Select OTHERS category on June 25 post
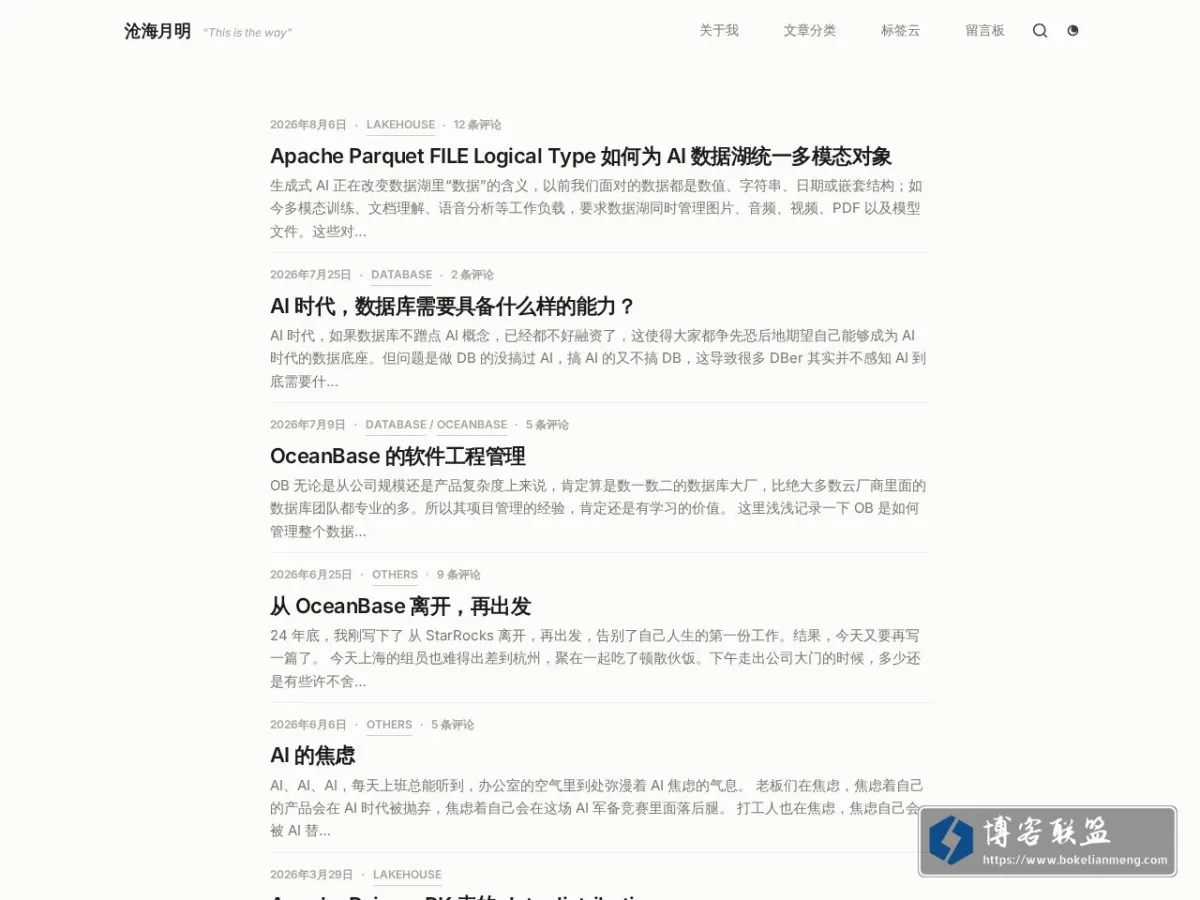 [x=395, y=575]
